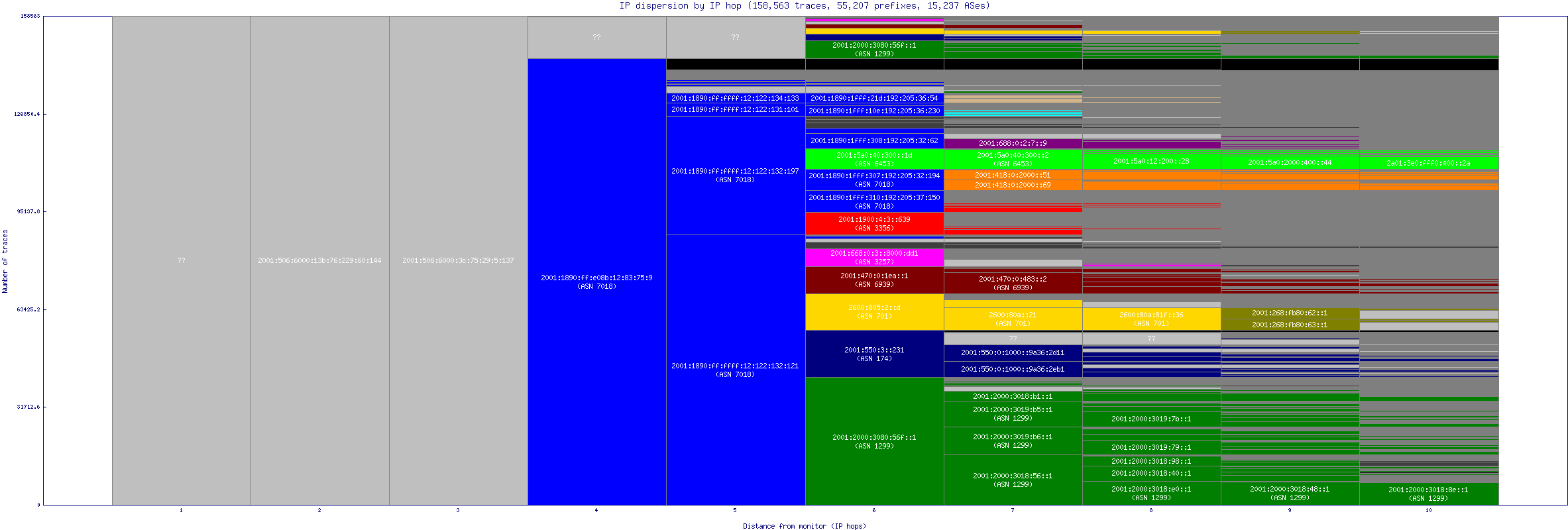This screenshot has height=530, width=1568.
Task: Click the 95137.8 y-axis tick value
Action: click(x=28, y=211)
